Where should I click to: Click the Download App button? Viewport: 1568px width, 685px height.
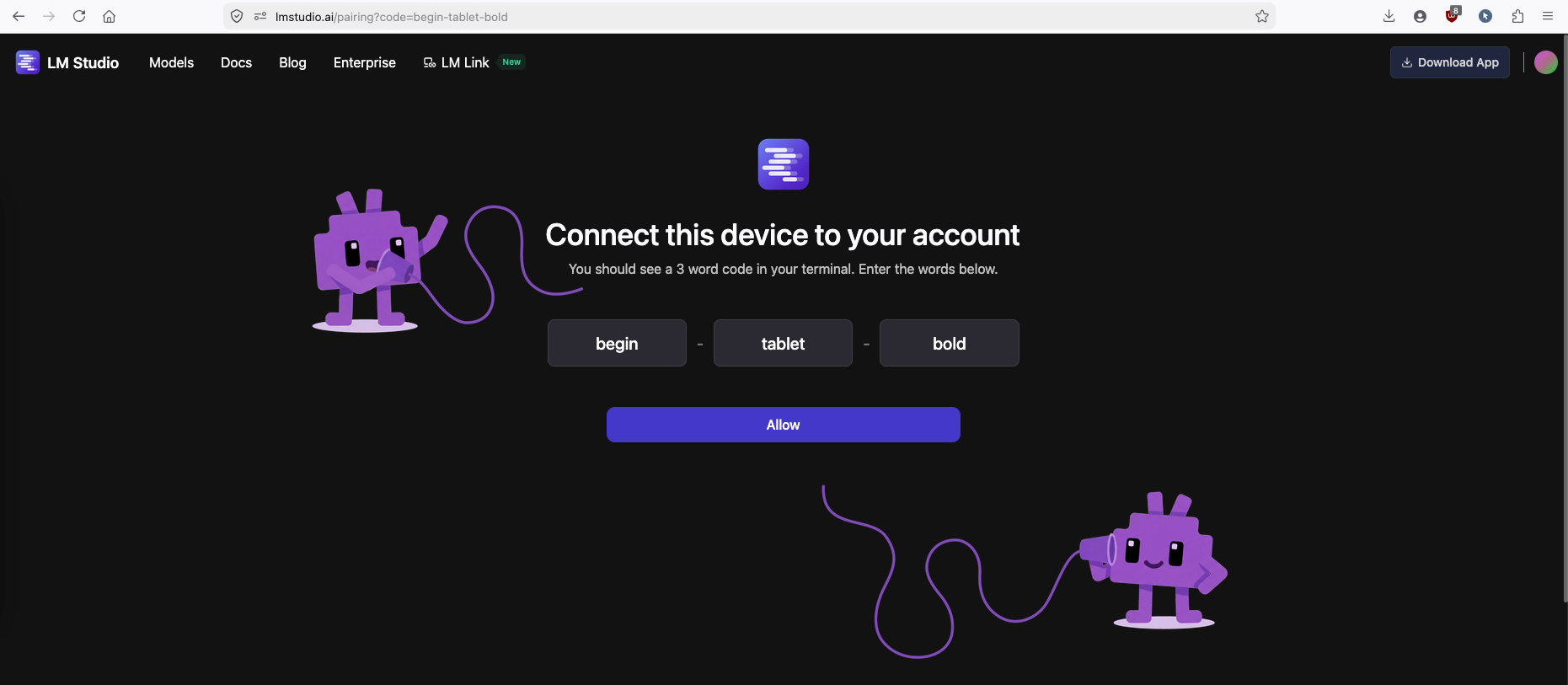click(1449, 62)
